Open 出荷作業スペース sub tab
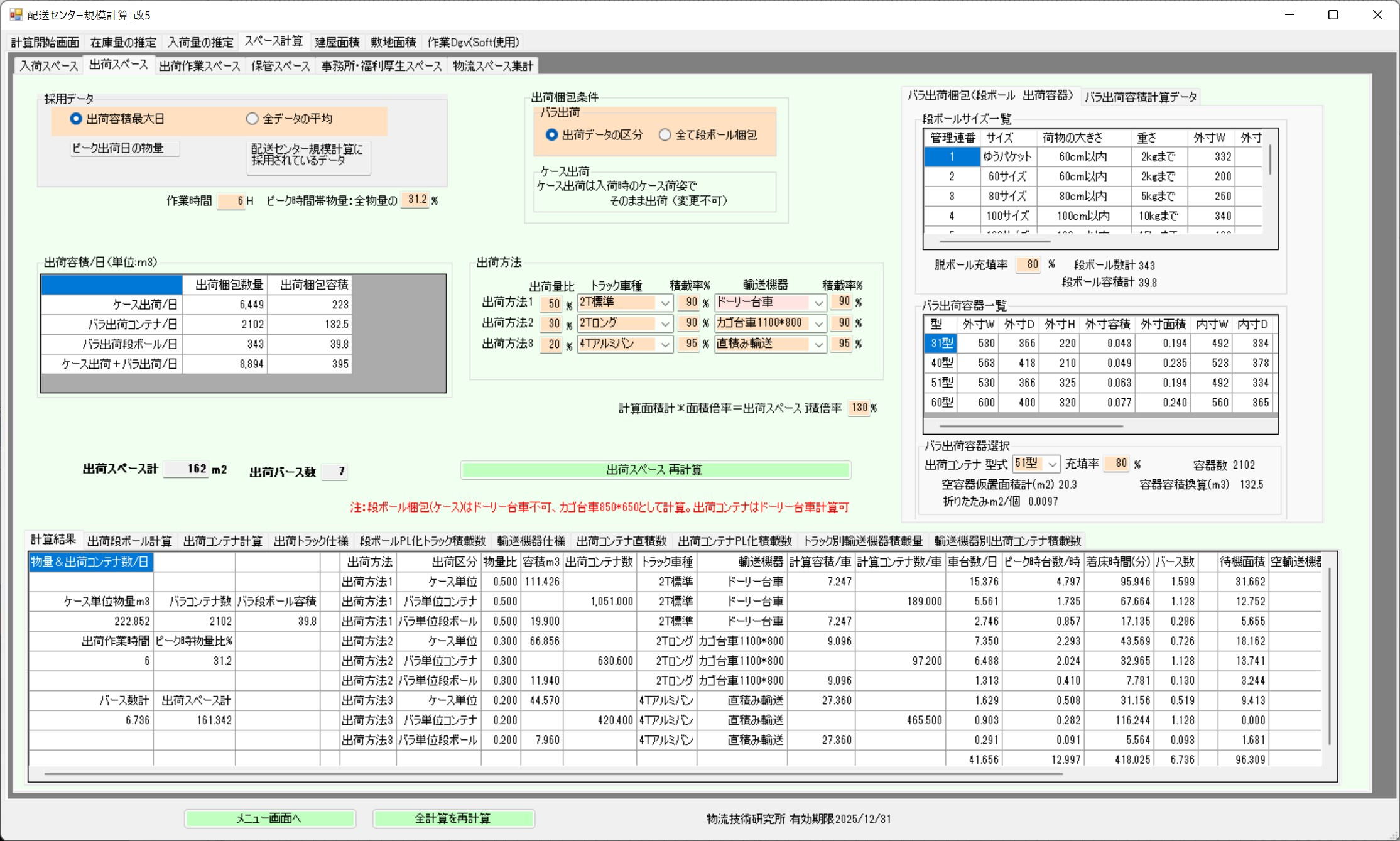The width and height of the screenshot is (1400, 841). 199,66
